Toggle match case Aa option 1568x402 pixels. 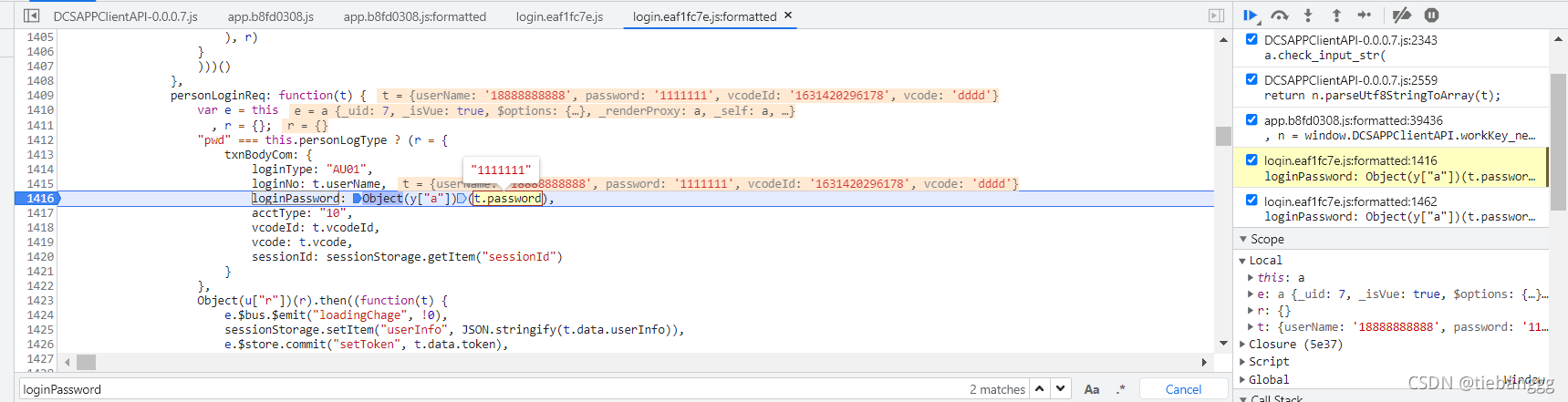(1092, 389)
